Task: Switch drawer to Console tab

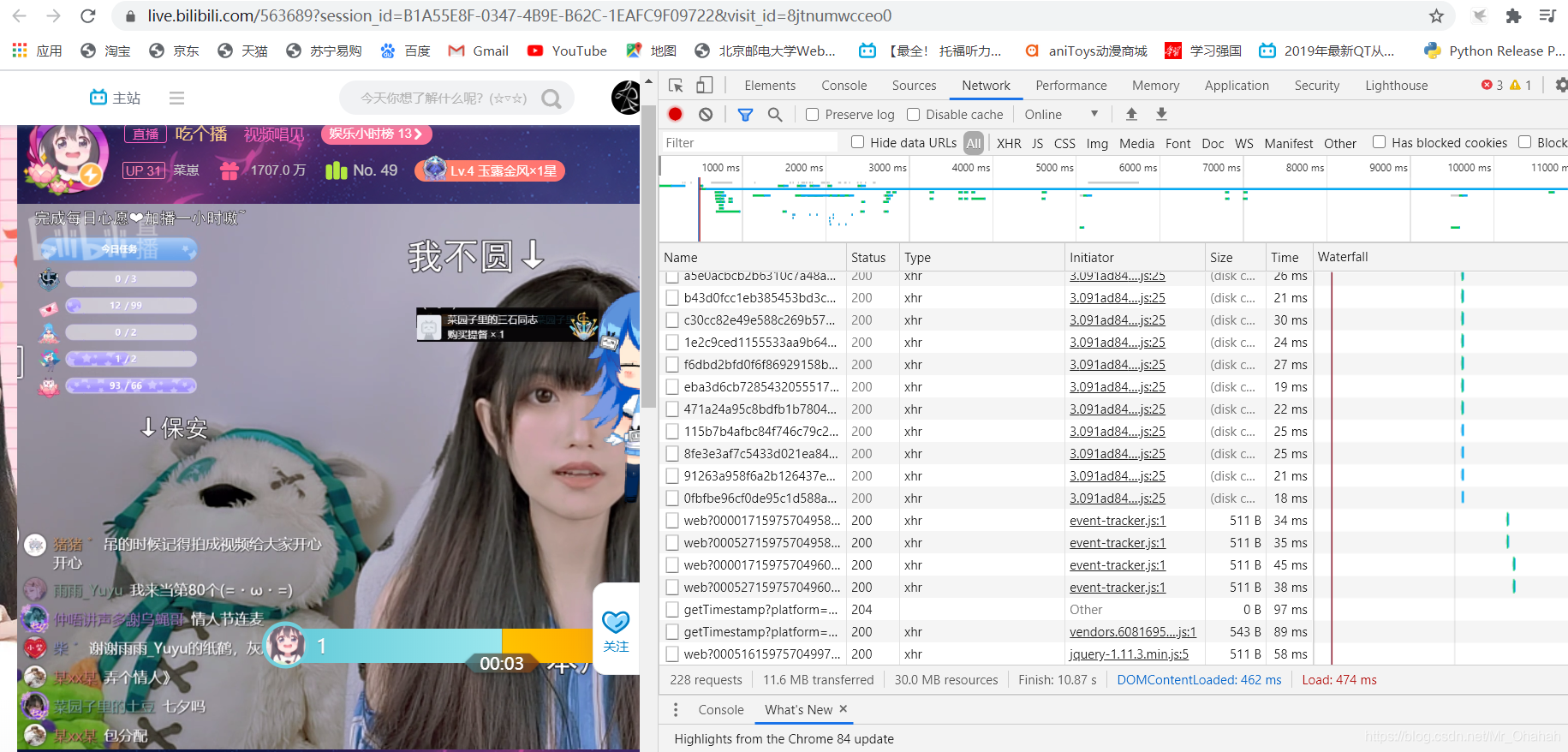Action: (720, 709)
